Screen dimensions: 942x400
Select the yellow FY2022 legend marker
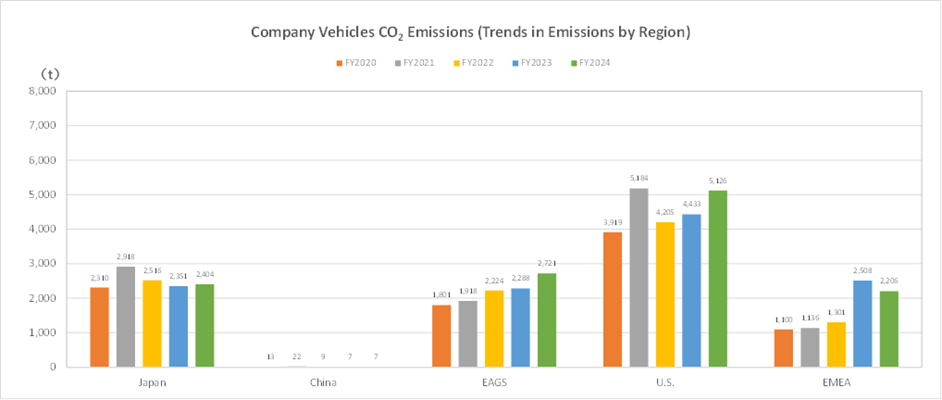click(455, 63)
